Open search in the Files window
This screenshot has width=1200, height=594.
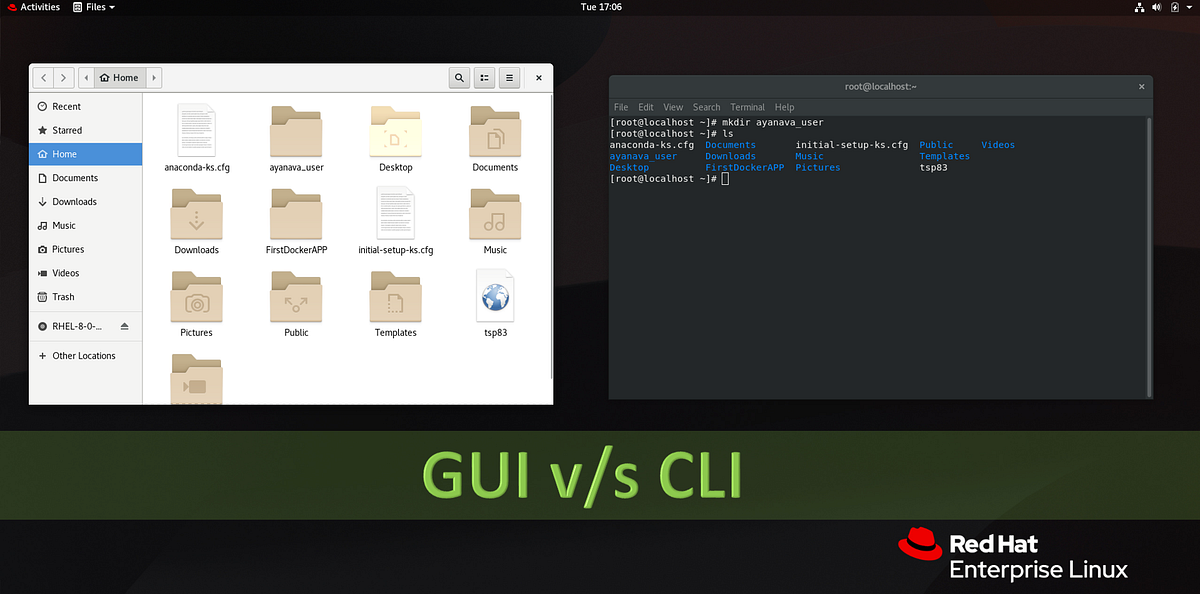click(459, 77)
